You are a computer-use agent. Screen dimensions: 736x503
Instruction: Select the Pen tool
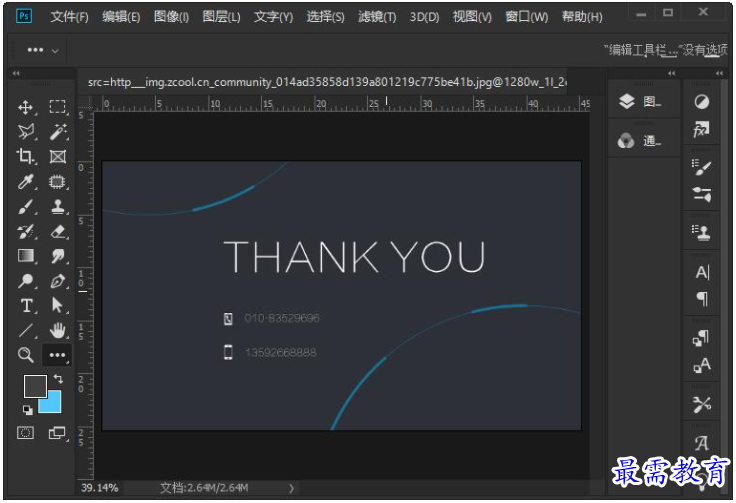[58, 281]
